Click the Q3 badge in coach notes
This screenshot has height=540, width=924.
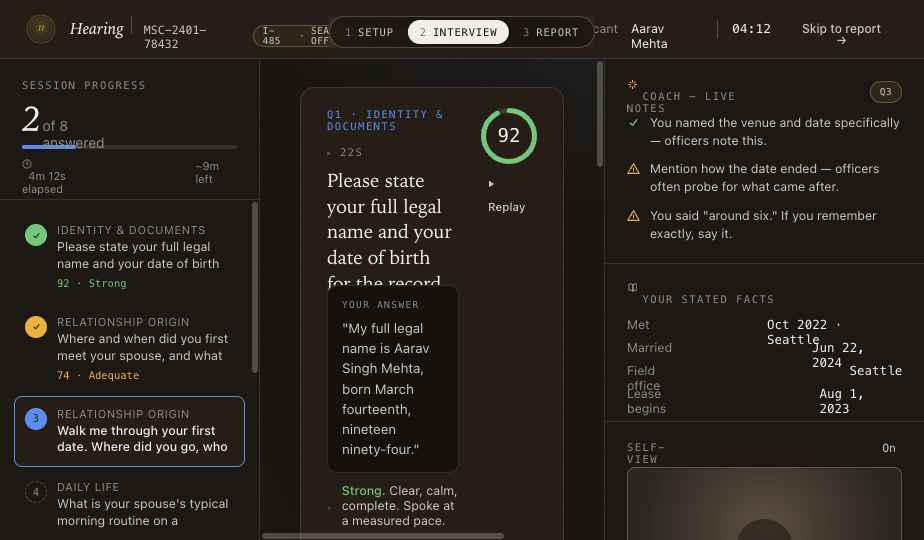[x=885, y=92]
